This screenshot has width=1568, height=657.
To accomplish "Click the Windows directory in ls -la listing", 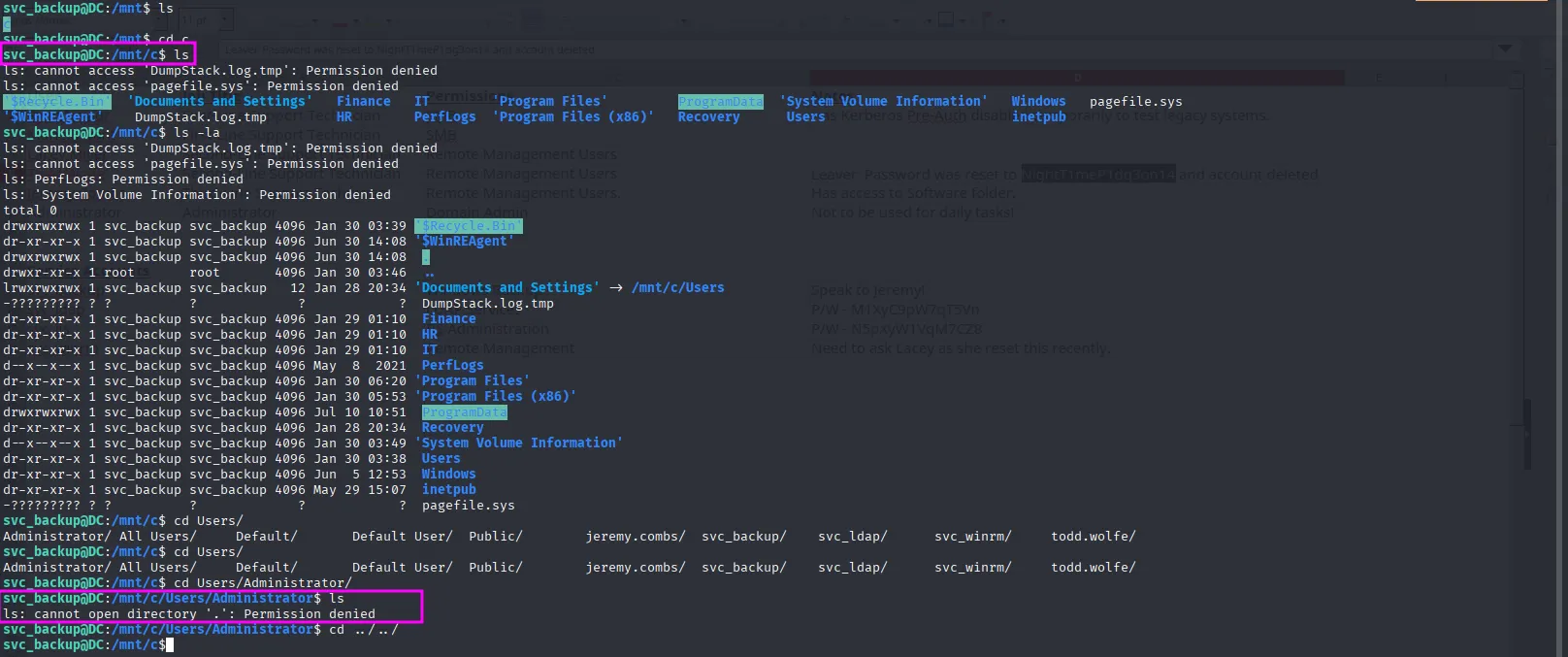I will 448,475.
